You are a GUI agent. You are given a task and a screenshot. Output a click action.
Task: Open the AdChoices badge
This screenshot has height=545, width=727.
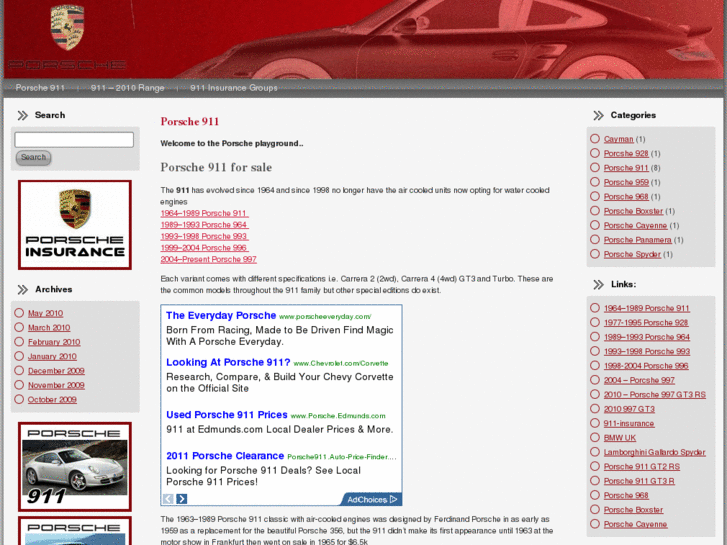coord(371,499)
